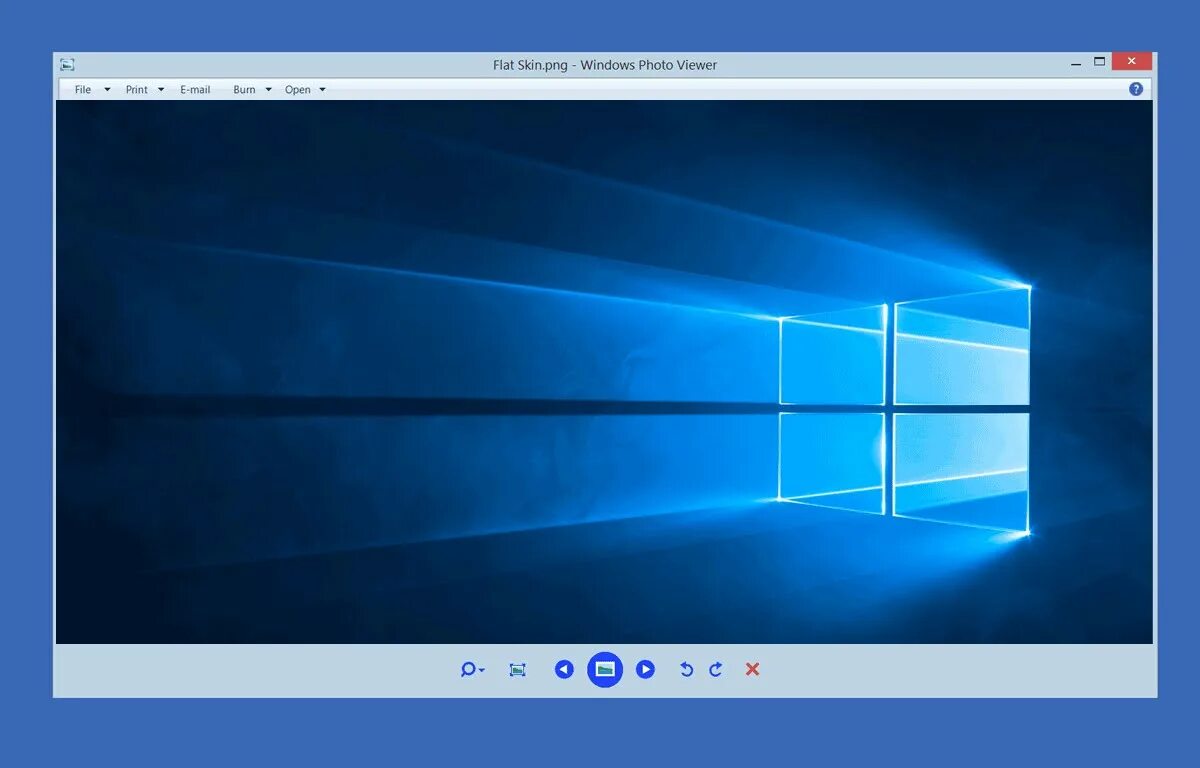The width and height of the screenshot is (1200, 768).
Task: Open the Help question mark icon
Action: [x=1136, y=88]
